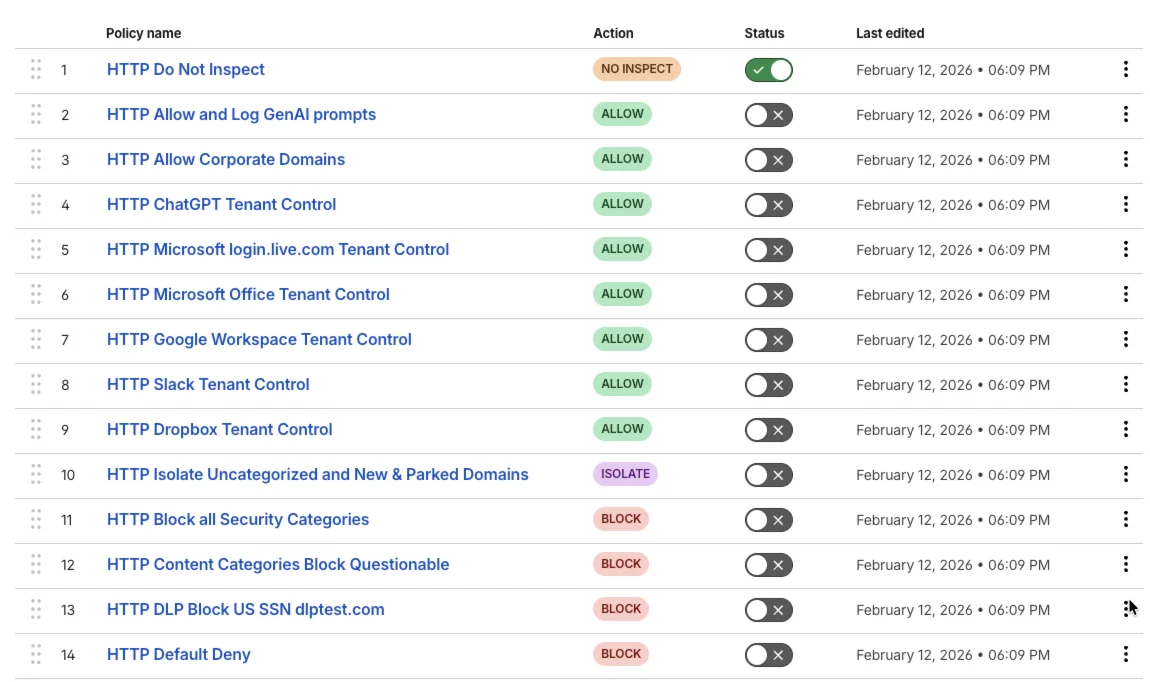Open the actions menu for HTTP Slack Tenant Control
Image resolution: width=1150 pixels, height=682 pixels.
point(1126,384)
